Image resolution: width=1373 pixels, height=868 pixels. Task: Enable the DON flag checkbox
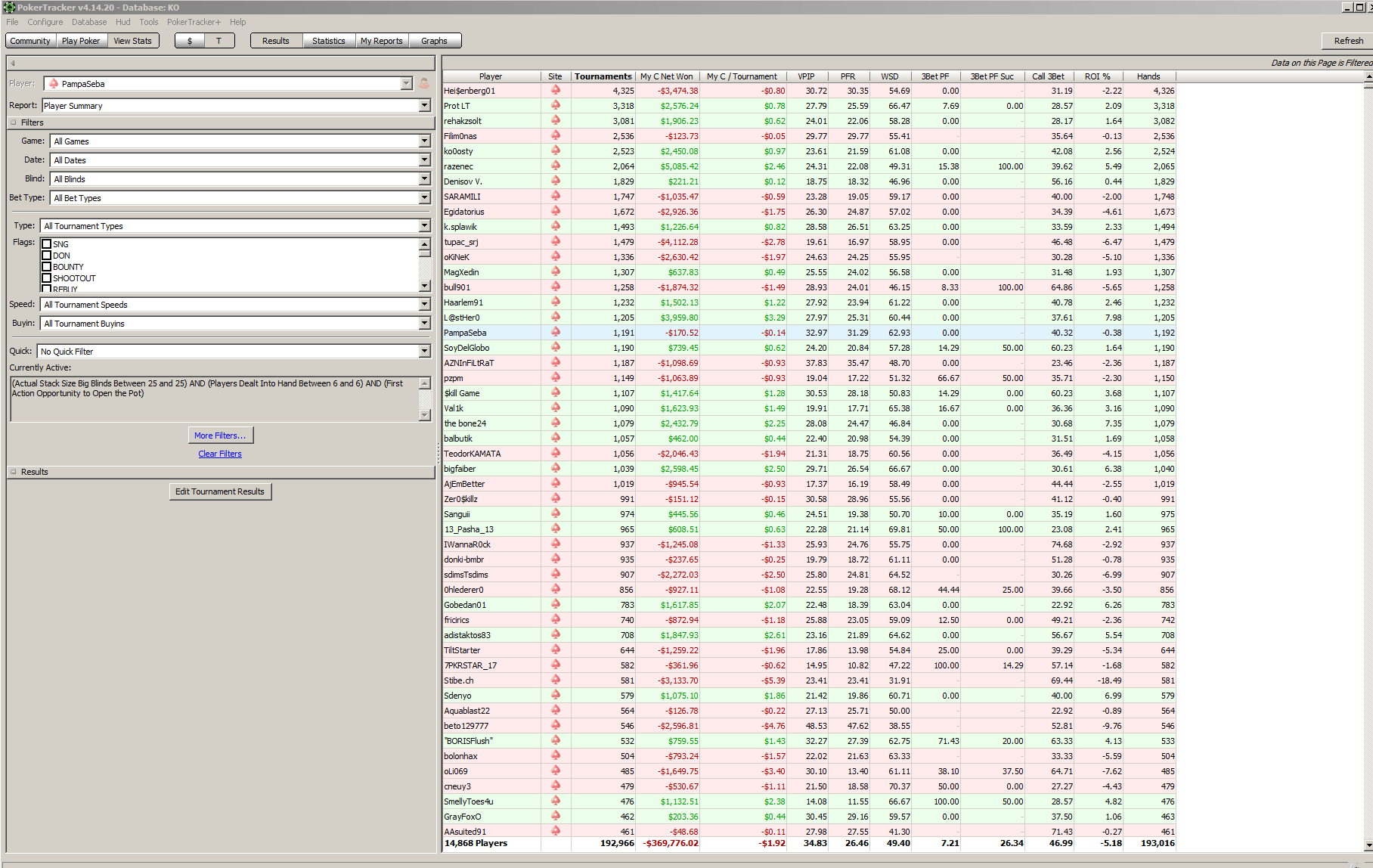point(47,256)
